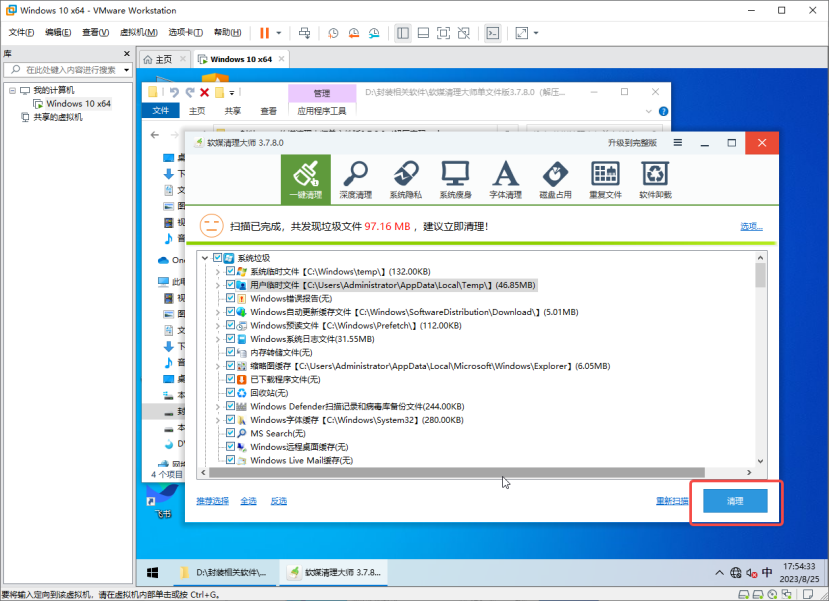This screenshot has height=602, width=829.
Task: Send Ctrl+Alt+Del via VMware toolbar icon
Action: click(305, 33)
